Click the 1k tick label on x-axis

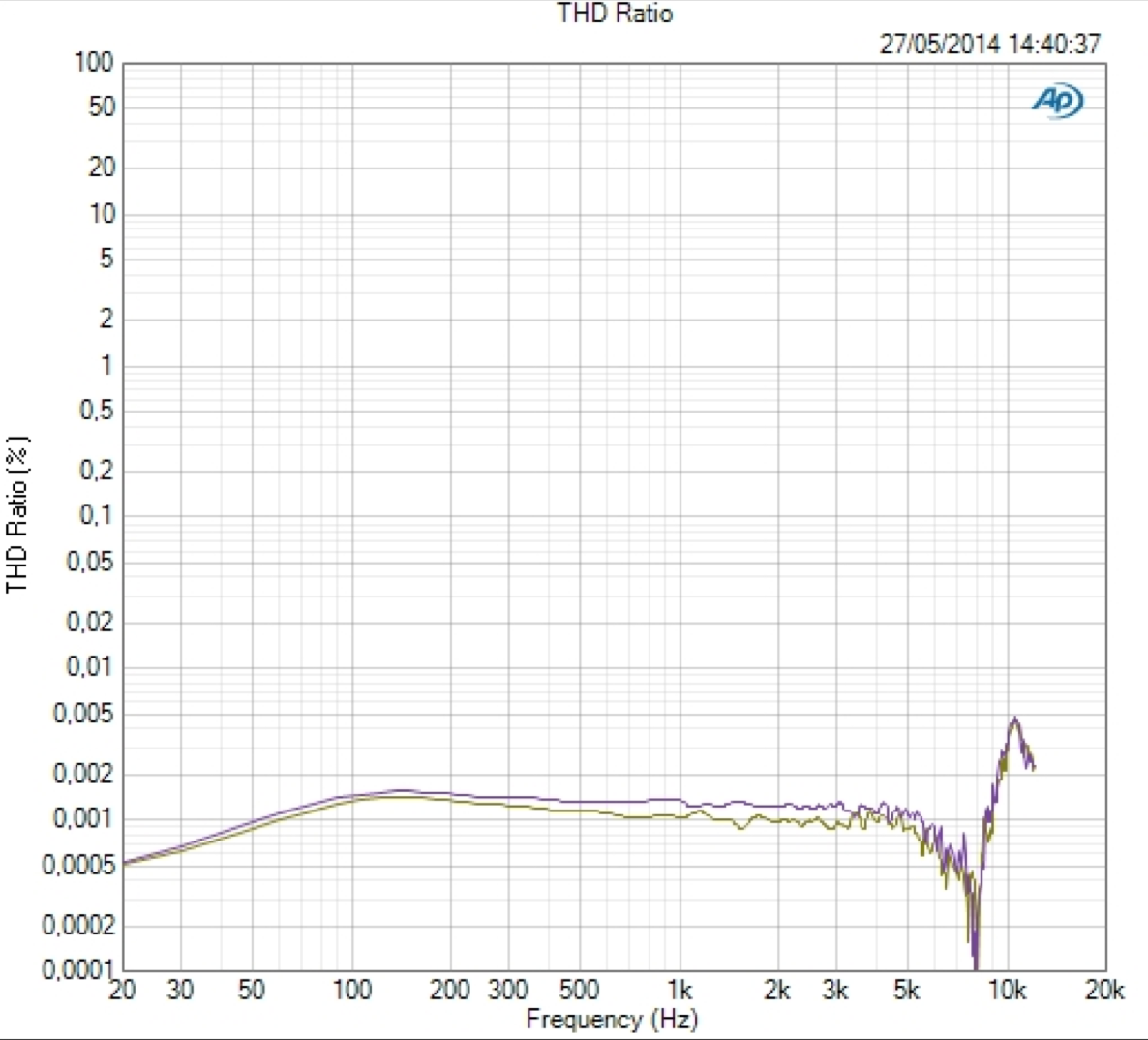680,991
